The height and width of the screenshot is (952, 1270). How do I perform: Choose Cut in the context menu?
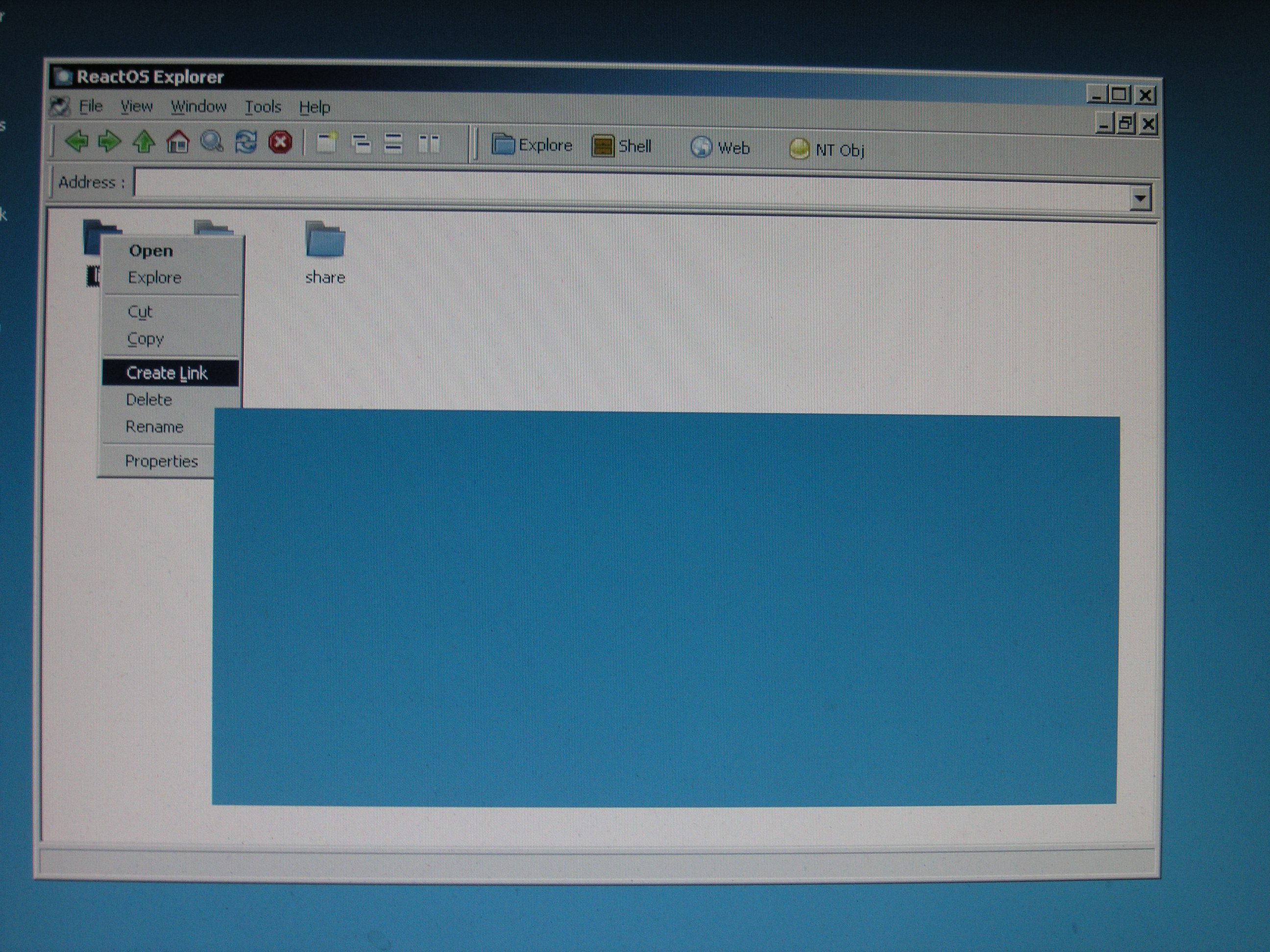tap(171, 311)
